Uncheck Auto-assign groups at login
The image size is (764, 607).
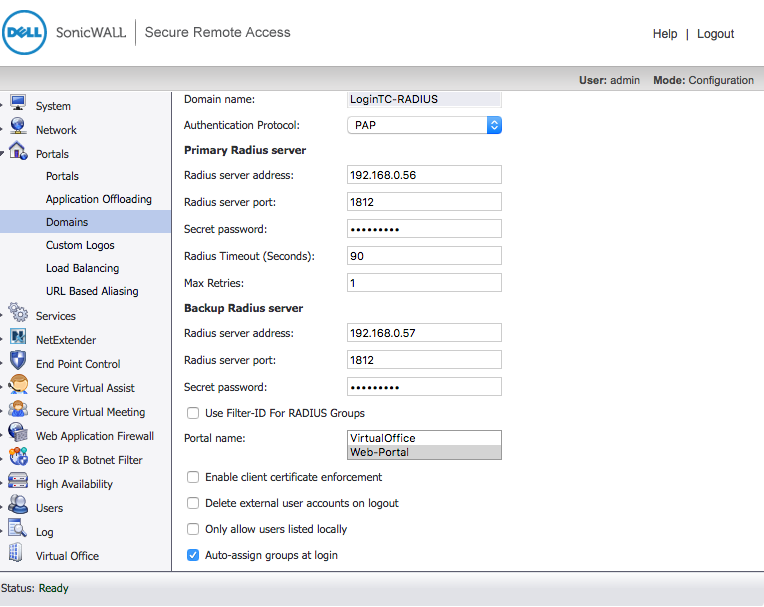193,555
